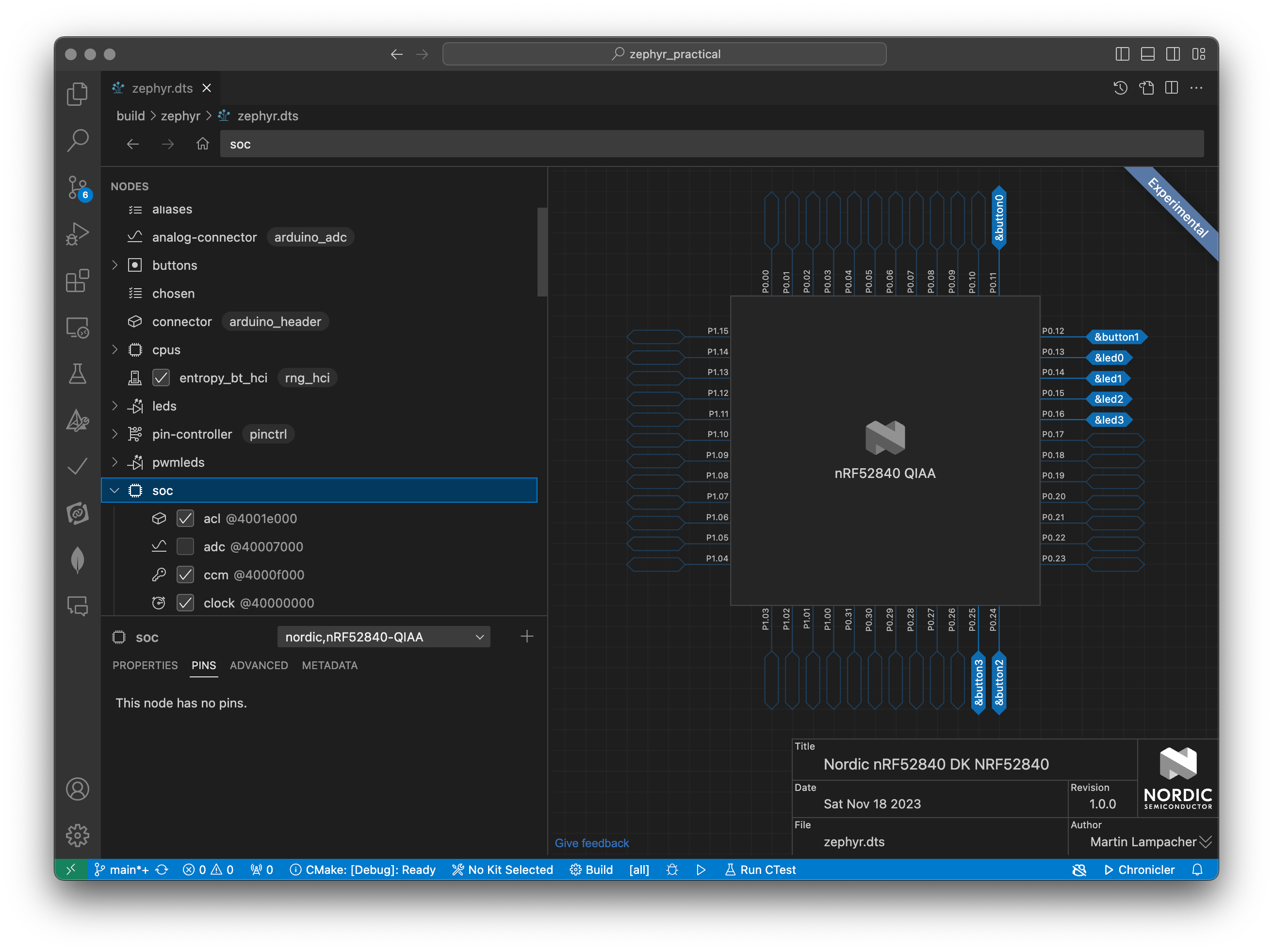
Task: Collapse the soc tree node
Action: (114, 491)
